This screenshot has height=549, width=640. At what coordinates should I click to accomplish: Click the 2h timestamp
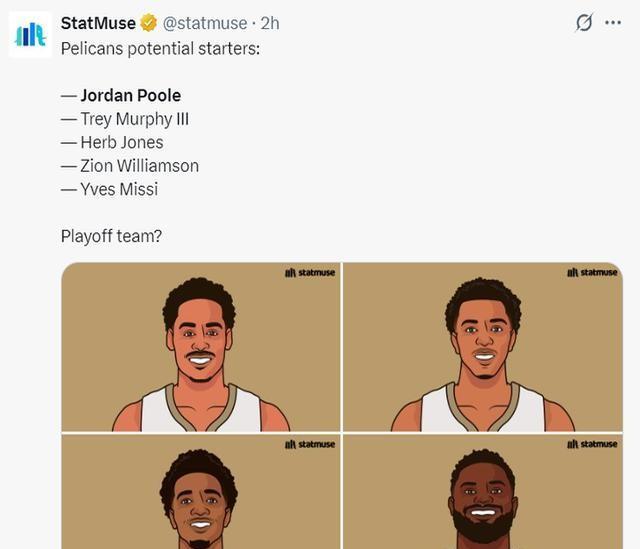click(x=270, y=23)
